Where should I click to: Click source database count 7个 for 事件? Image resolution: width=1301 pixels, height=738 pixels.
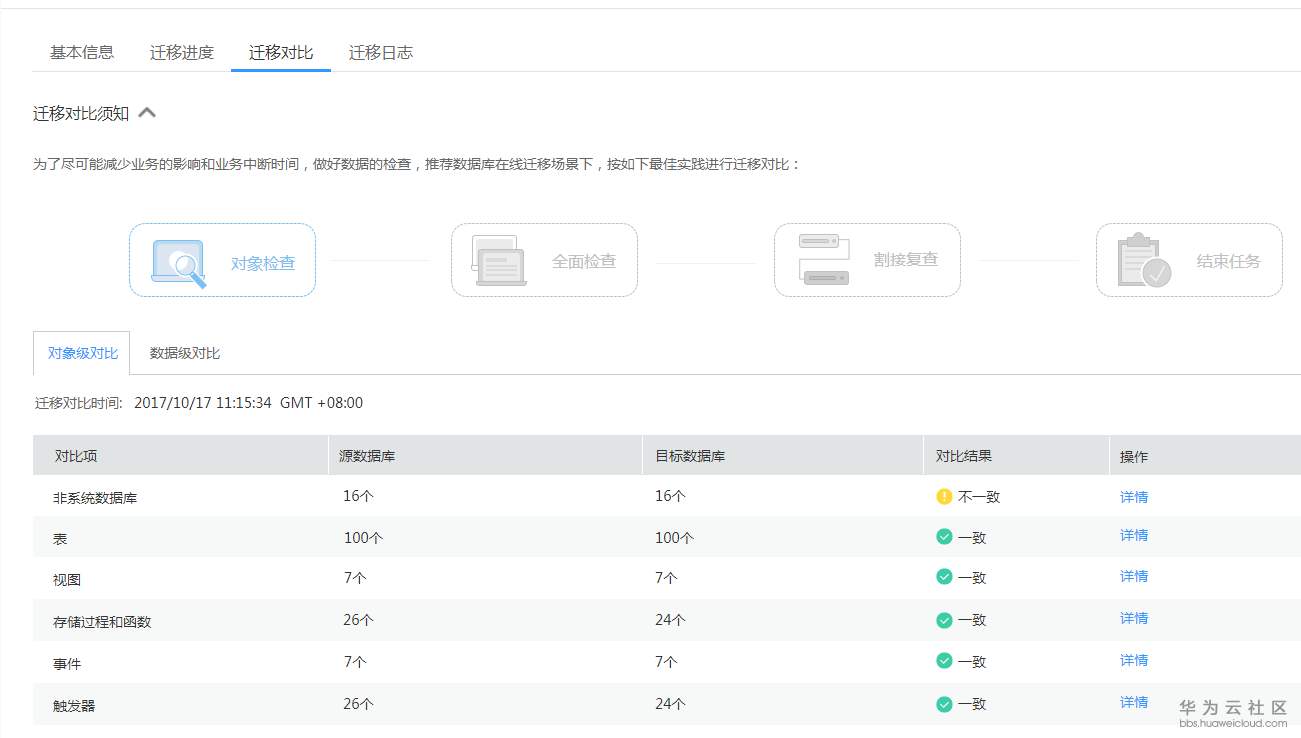tap(355, 662)
